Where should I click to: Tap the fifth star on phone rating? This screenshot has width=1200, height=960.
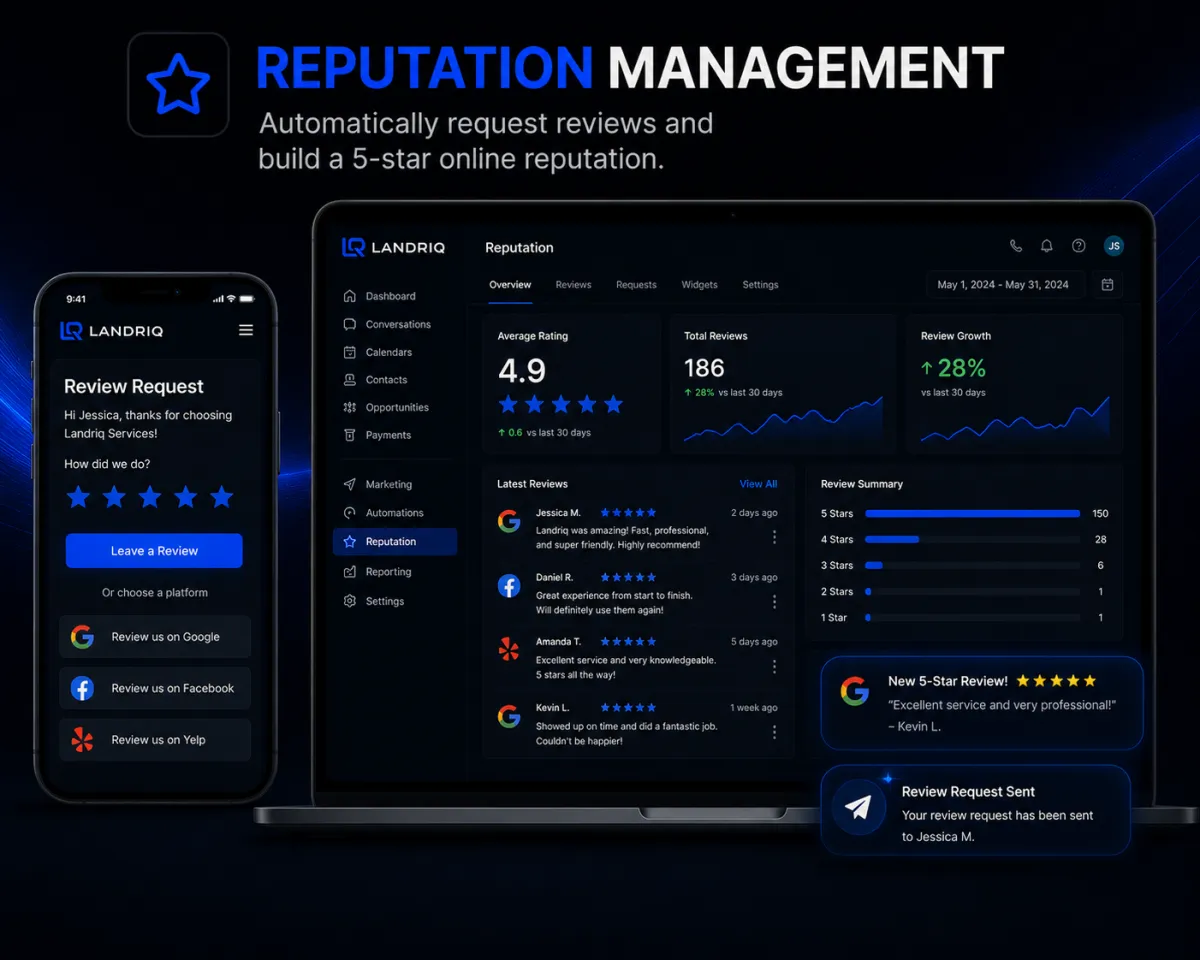tap(222, 497)
